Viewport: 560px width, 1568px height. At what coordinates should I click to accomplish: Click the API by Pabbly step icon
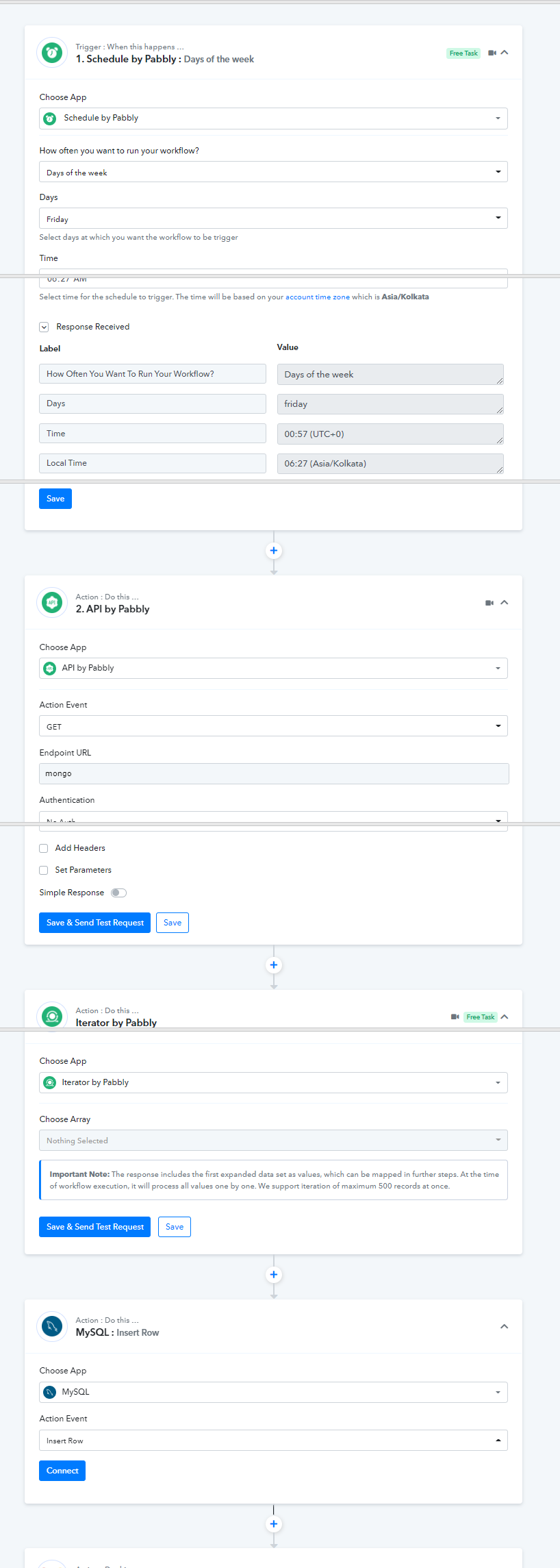click(52, 603)
